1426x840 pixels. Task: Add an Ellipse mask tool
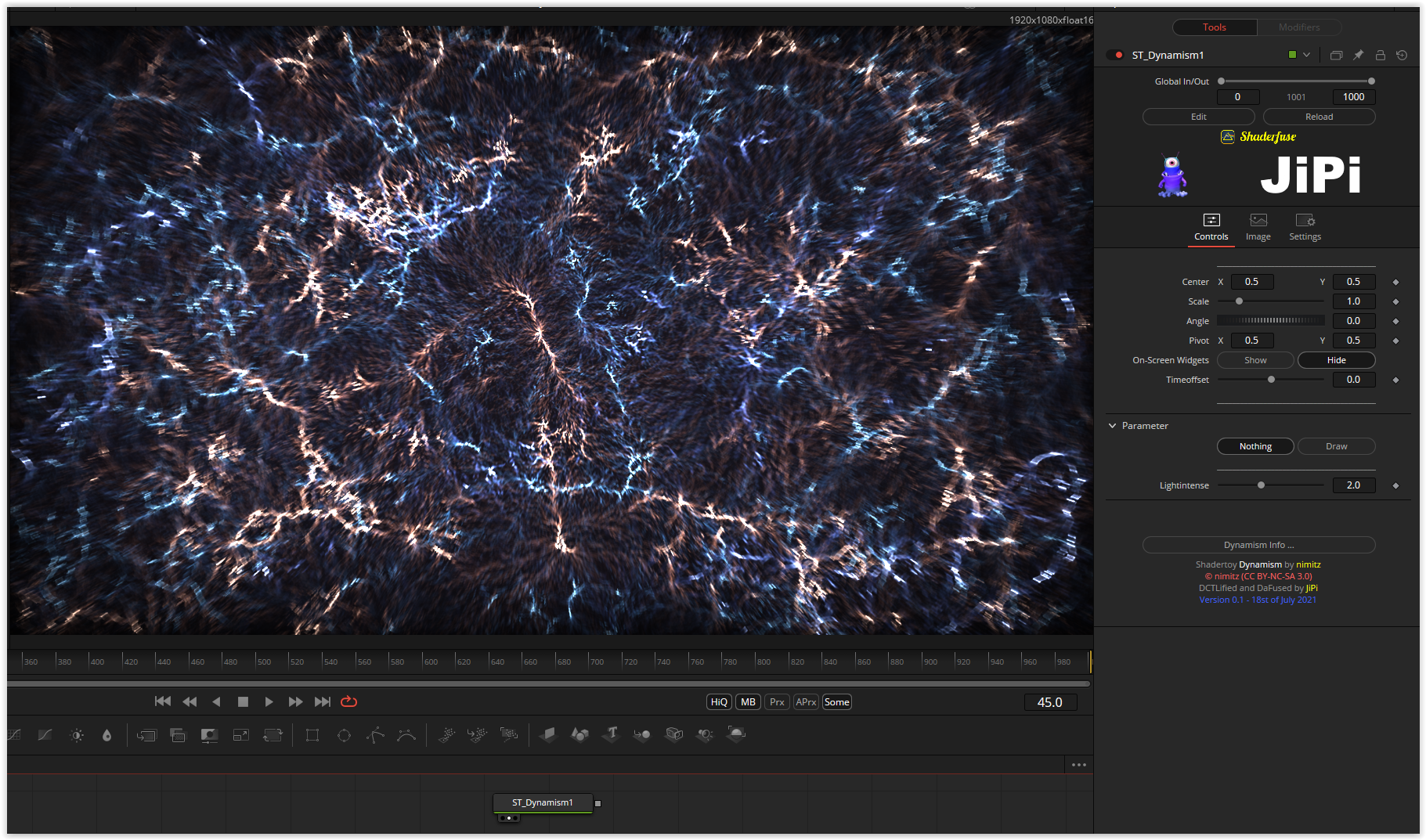[x=344, y=735]
